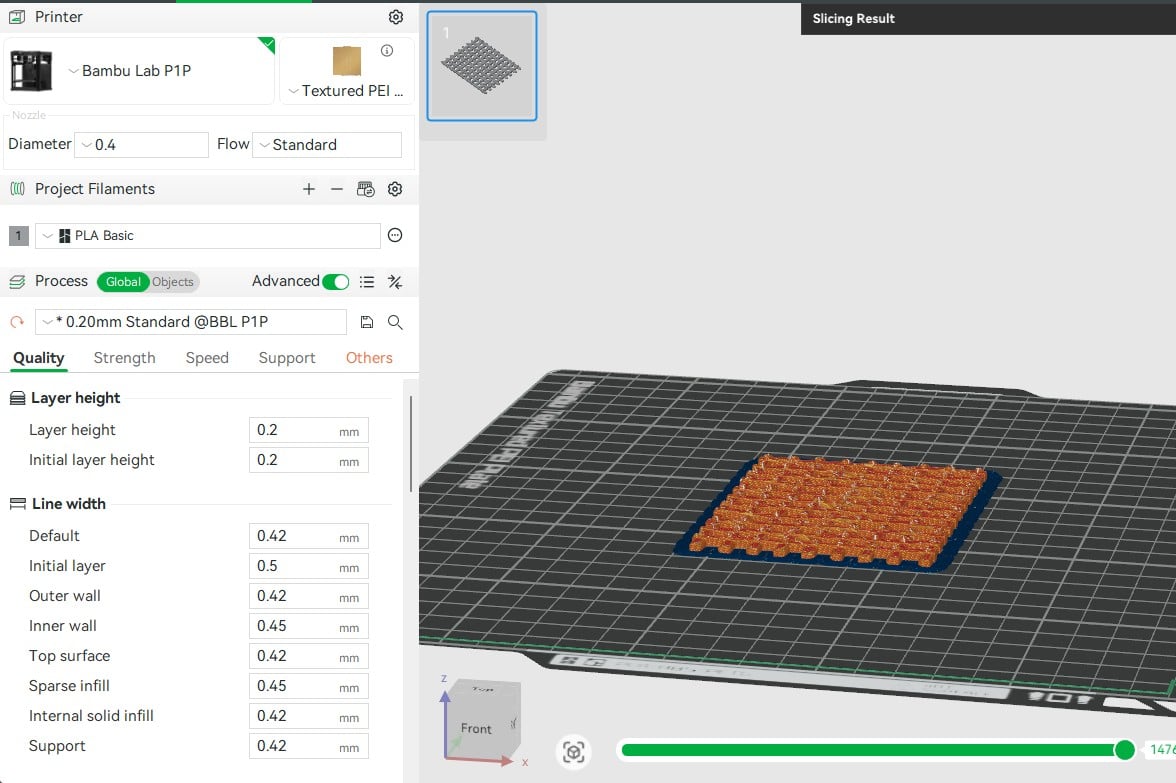Reset modified process preset arrow
The width and height of the screenshot is (1176, 783).
point(17,322)
